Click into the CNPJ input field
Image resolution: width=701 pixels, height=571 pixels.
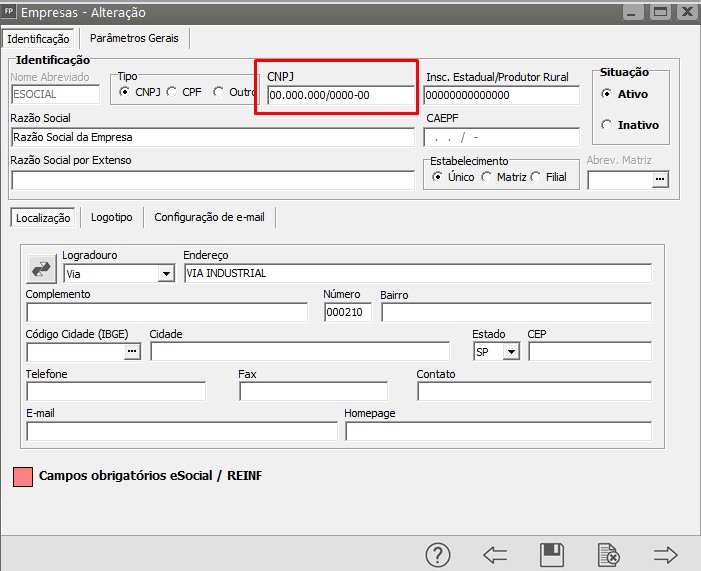point(339,96)
